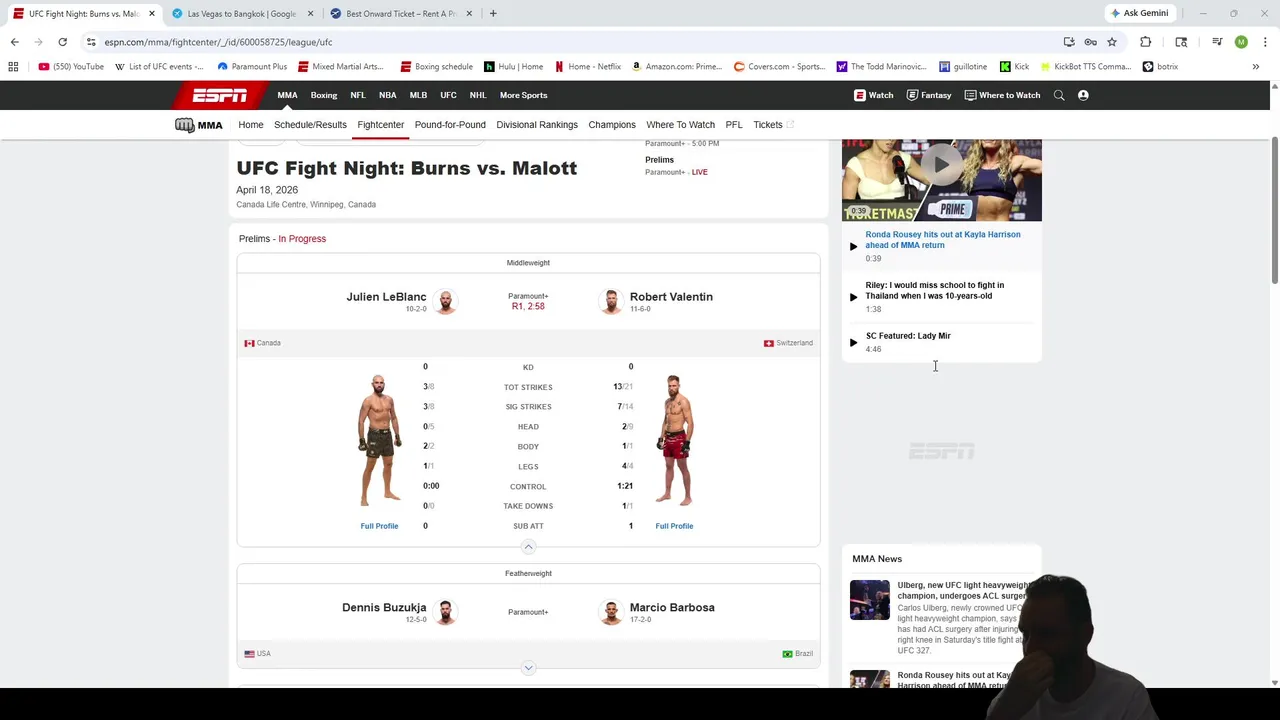1280x720 pixels.
Task: Click the page vertical scrollbar thumb
Action: pyautogui.click(x=1274, y=210)
